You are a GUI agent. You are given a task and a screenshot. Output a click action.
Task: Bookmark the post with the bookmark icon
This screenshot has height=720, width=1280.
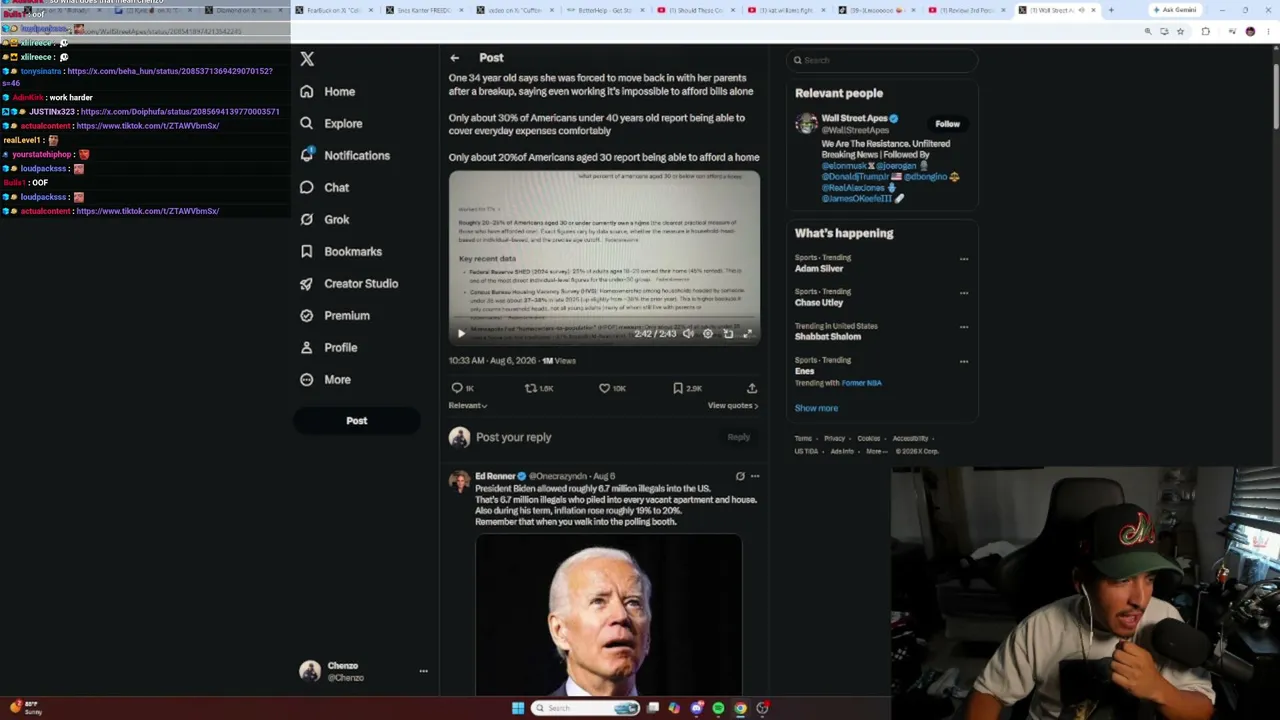[x=678, y=388]
